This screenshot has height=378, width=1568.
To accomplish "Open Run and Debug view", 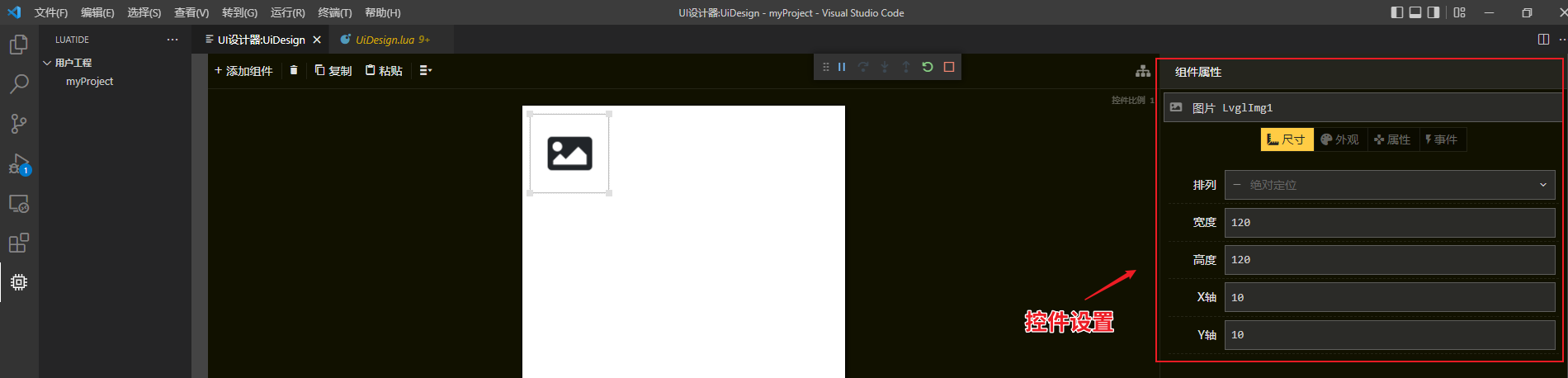I will pyautogui.click(x=19, y=163).
